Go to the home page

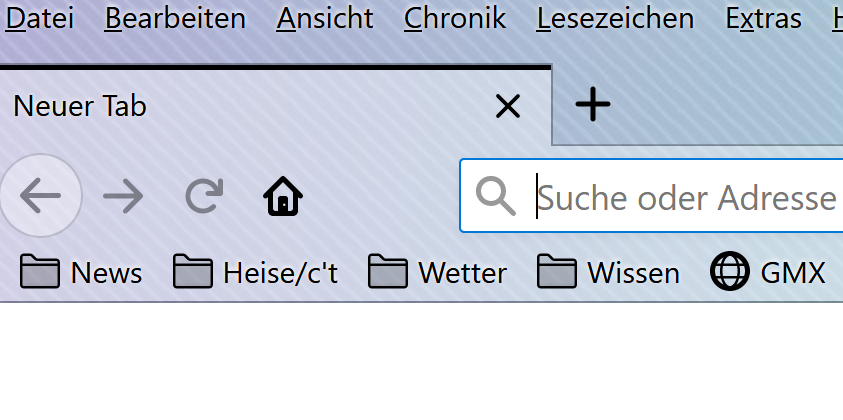[x=283, y=196]
